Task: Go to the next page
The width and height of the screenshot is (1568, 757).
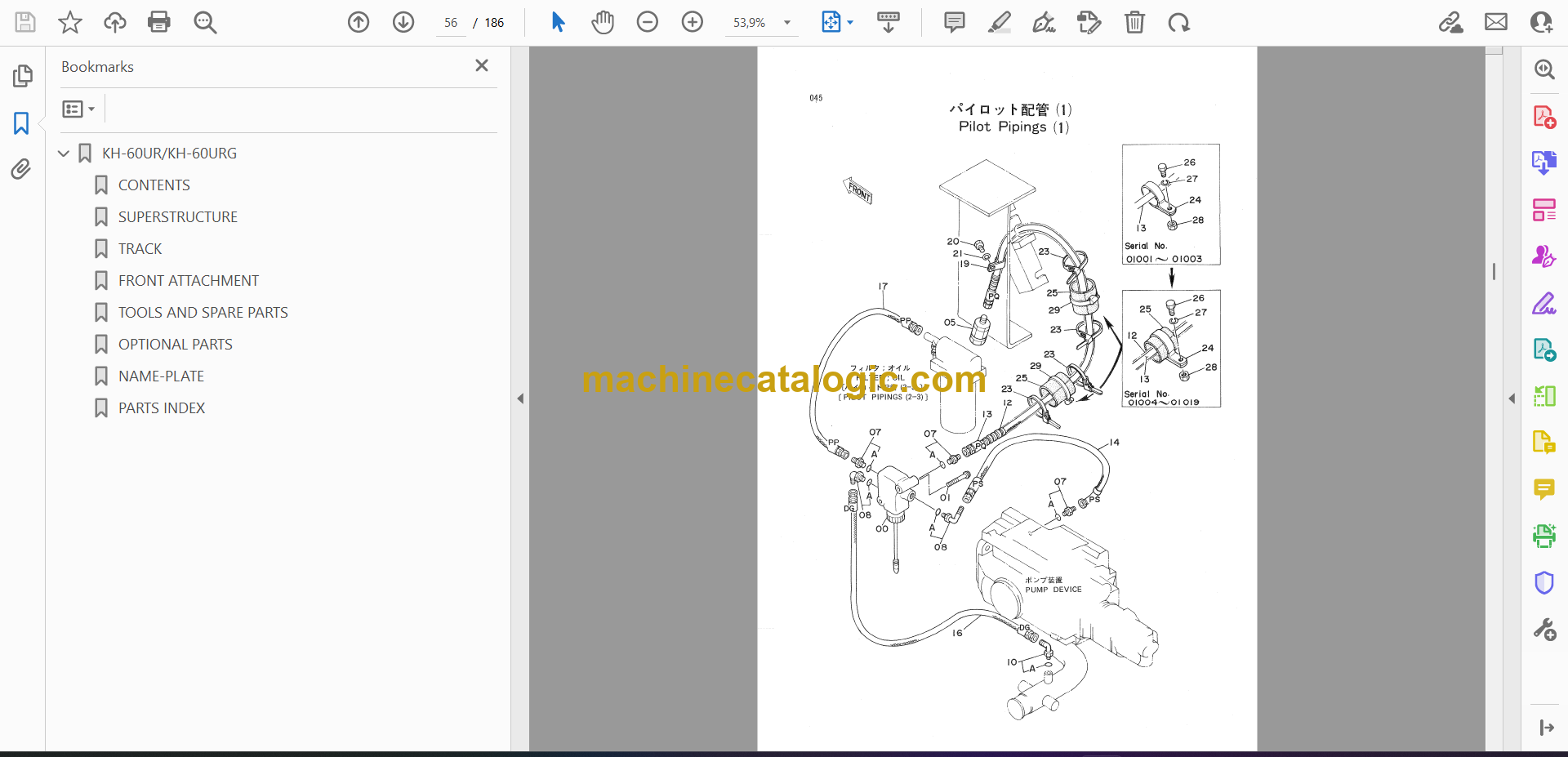Action: point(403,22)
